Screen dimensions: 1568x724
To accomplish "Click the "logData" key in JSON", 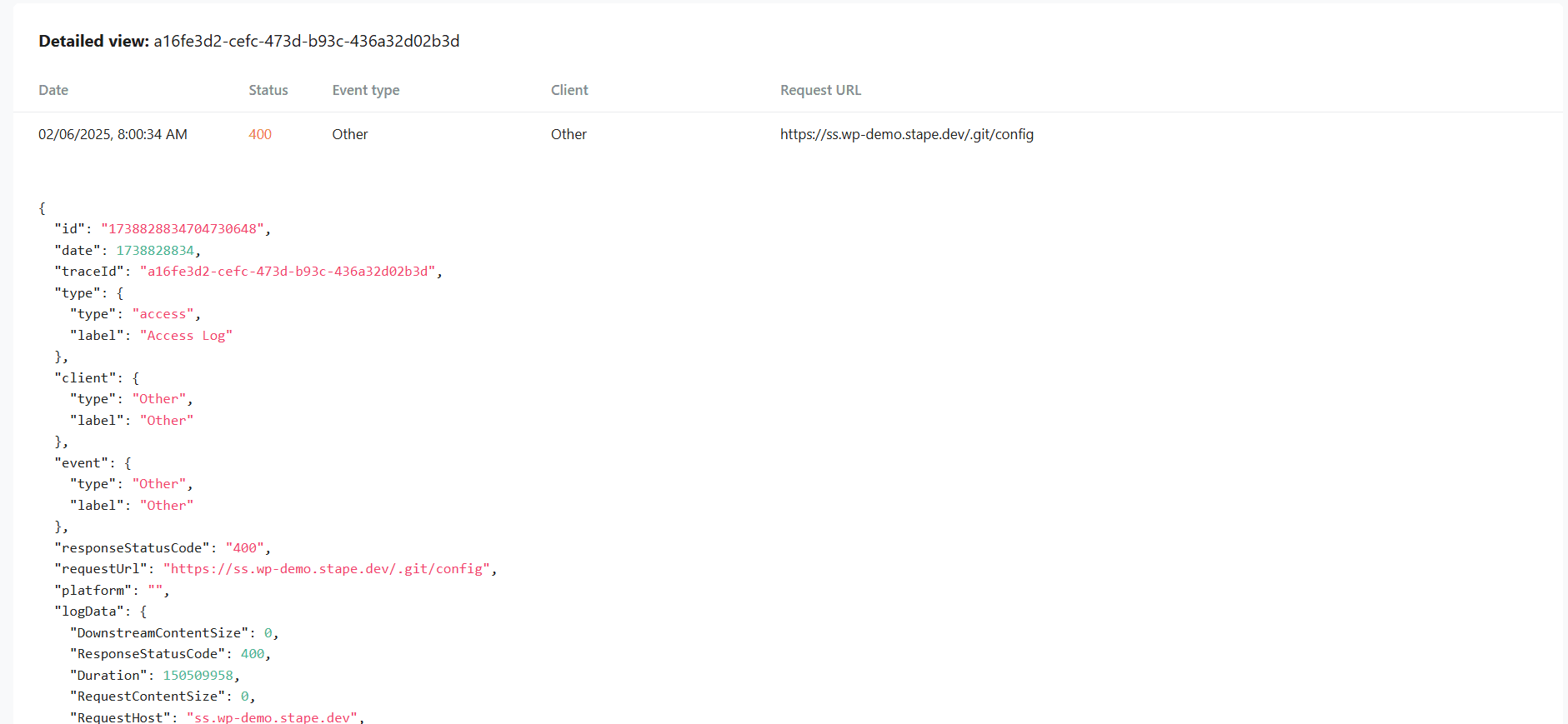I will [x=89, y=611].
